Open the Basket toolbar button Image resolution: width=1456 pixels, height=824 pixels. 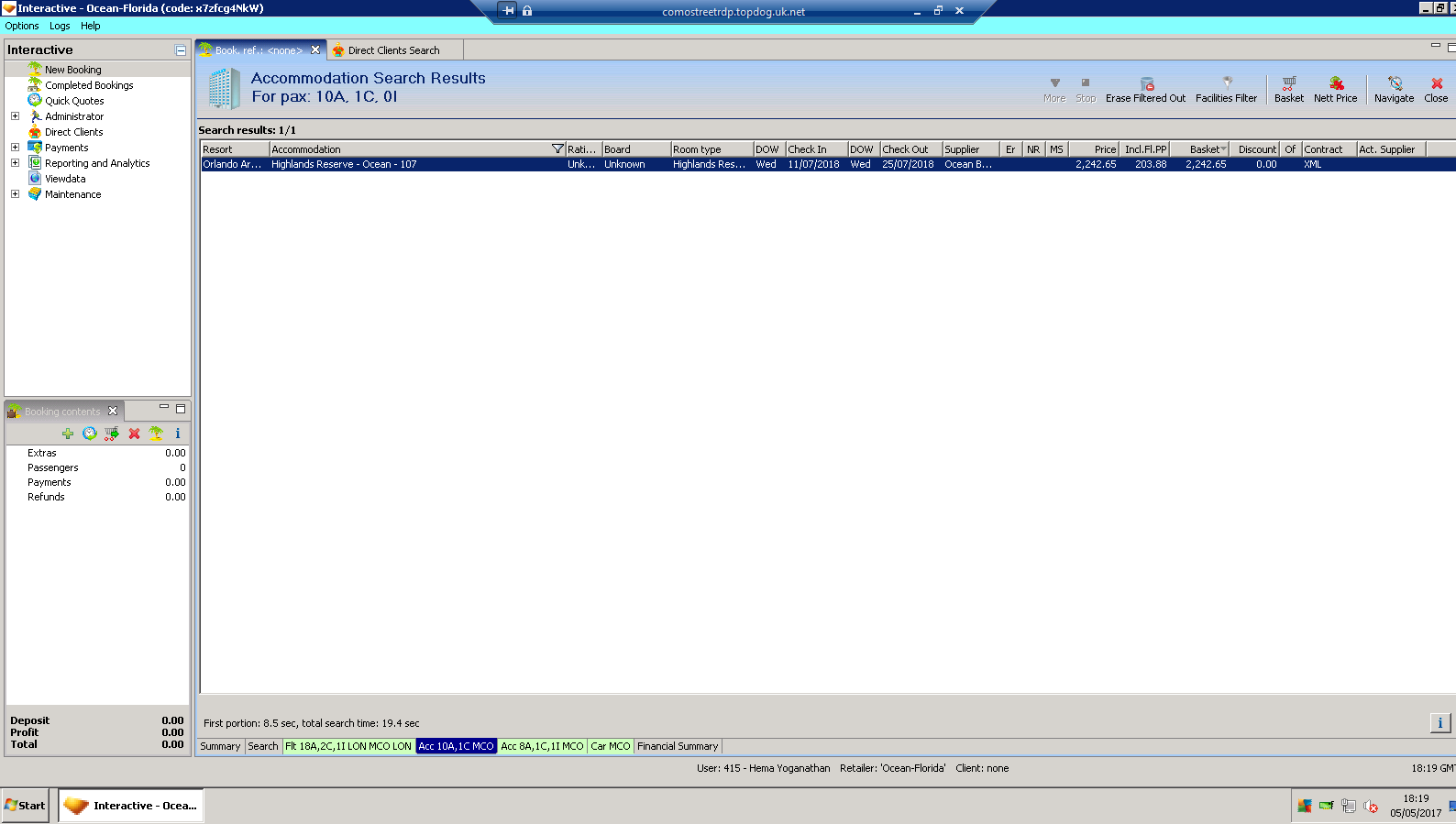1288,89
